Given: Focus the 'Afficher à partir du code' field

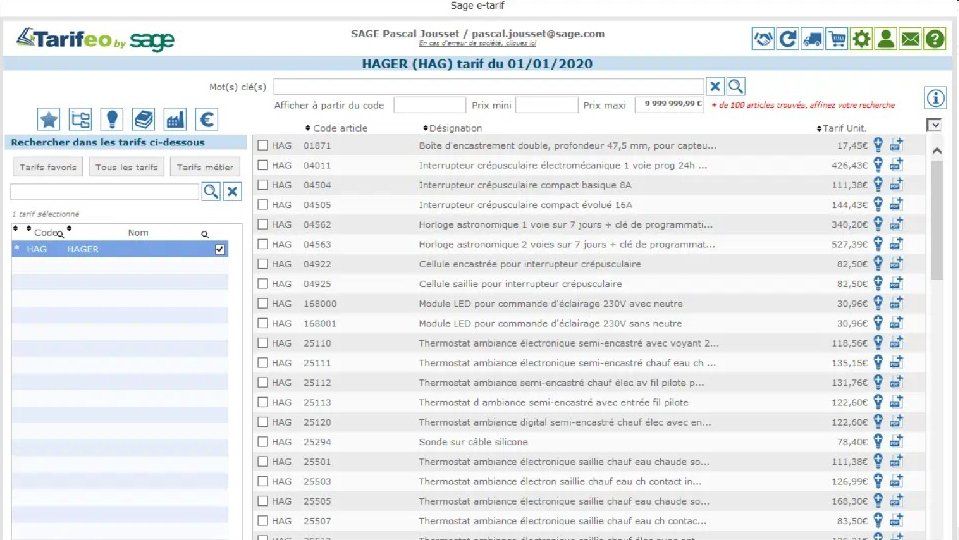Looking at the screenshot, I should tap(429, 105).
